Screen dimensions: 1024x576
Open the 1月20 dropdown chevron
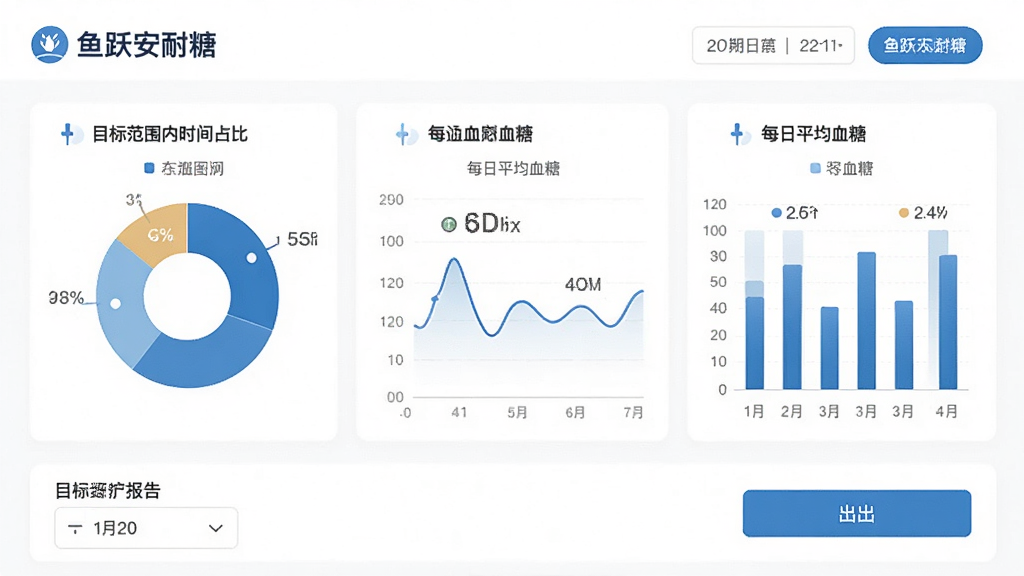point(216,528)
